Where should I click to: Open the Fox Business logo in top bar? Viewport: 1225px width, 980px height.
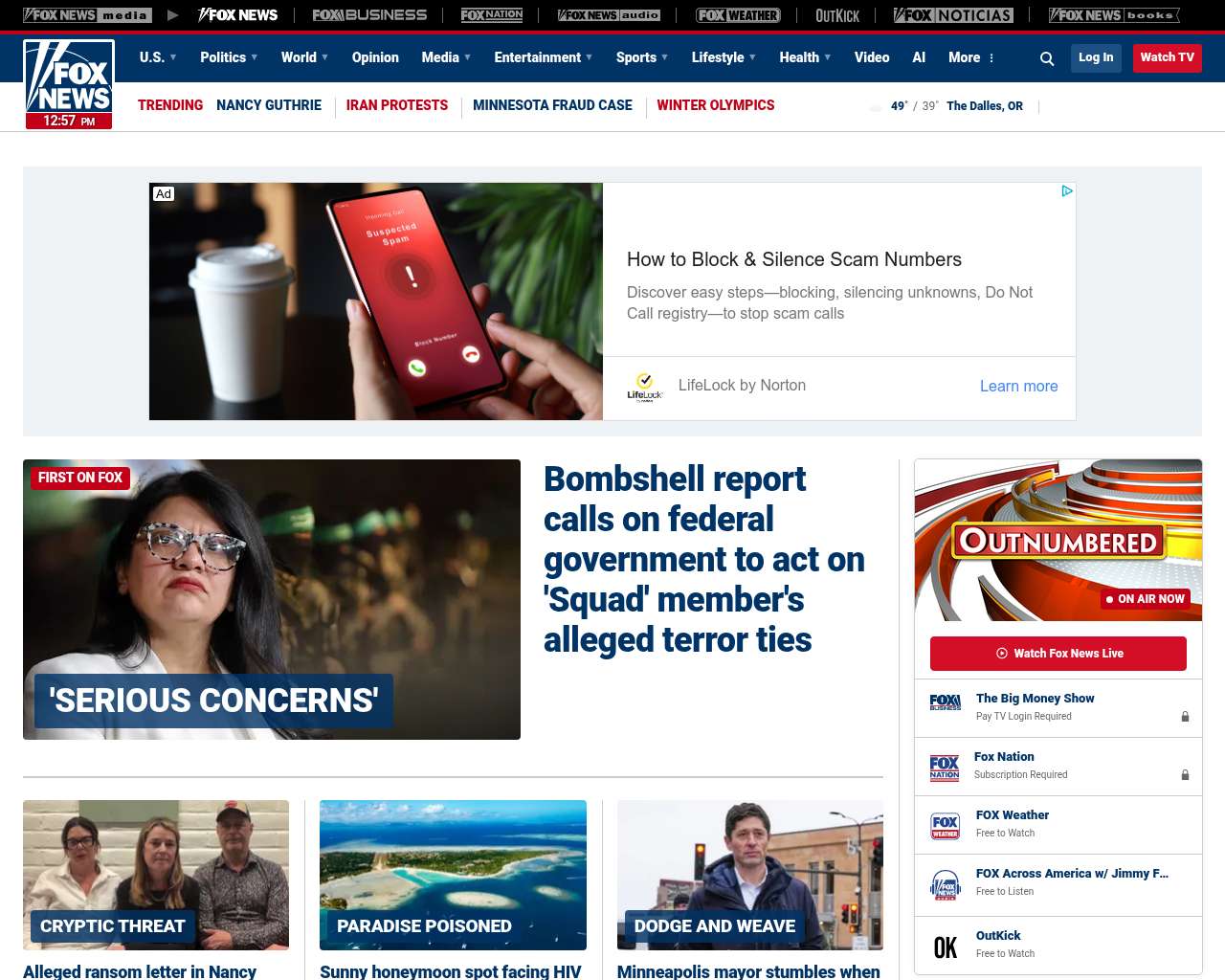click(369, 15)
